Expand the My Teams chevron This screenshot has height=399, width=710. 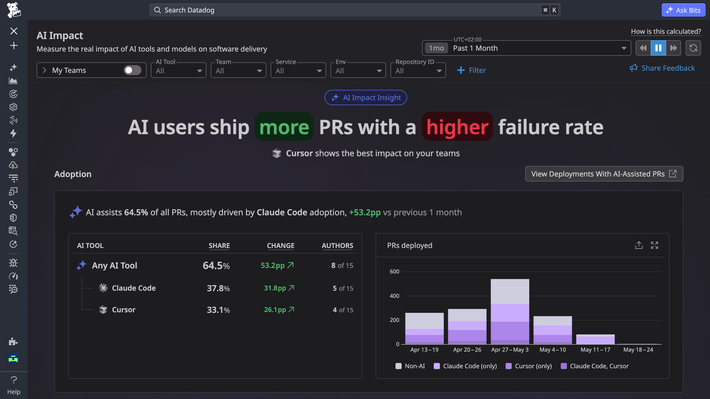point(44,70)
